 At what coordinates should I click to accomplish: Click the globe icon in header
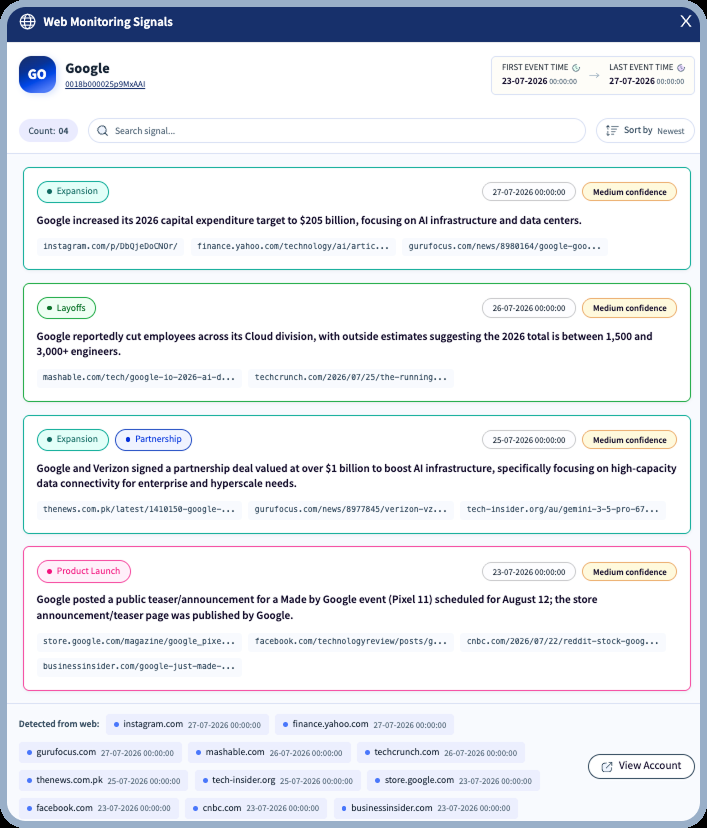pyautogui.click(x=27, y=22)
